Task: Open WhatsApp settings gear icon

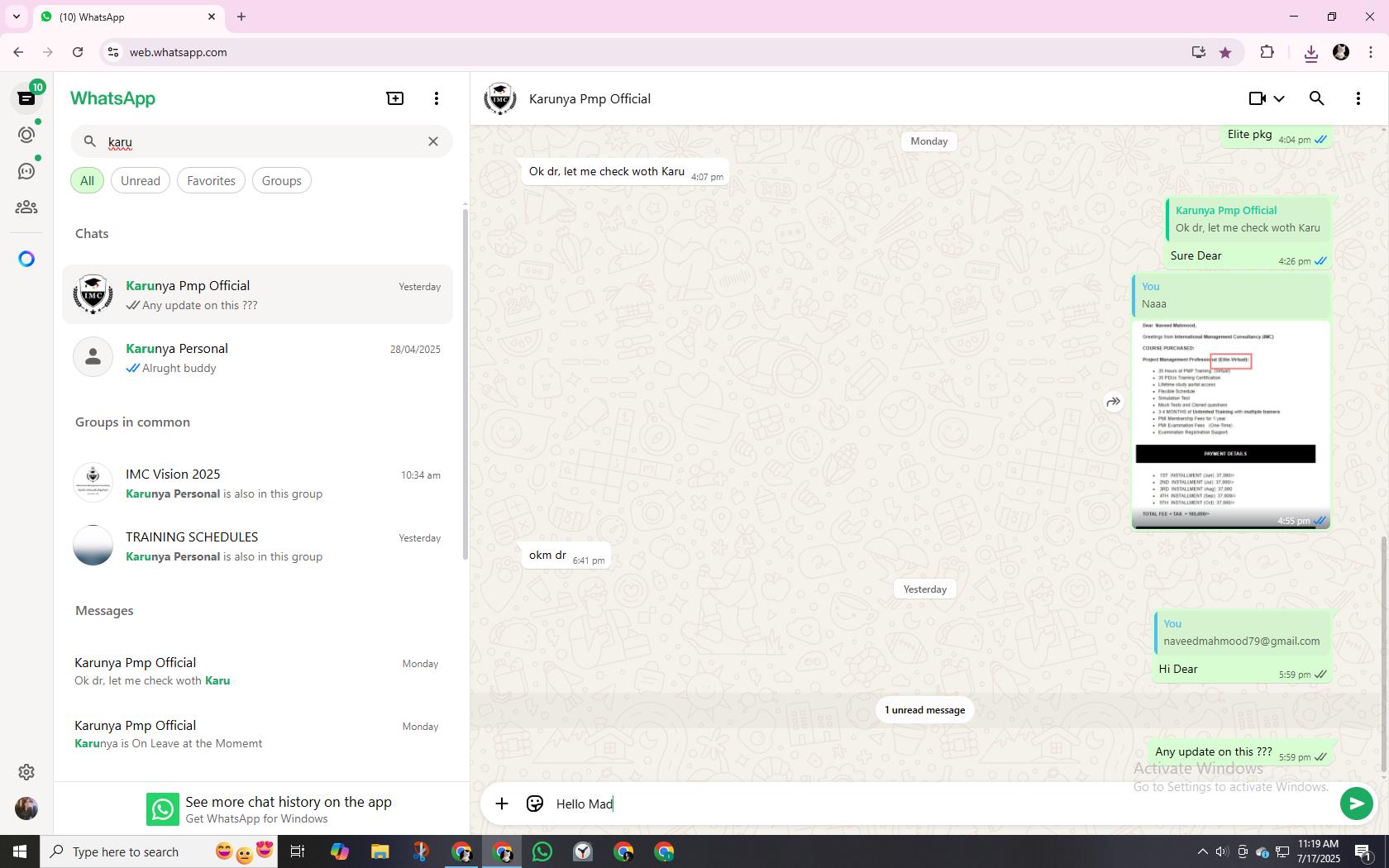Action: (26, 772)
